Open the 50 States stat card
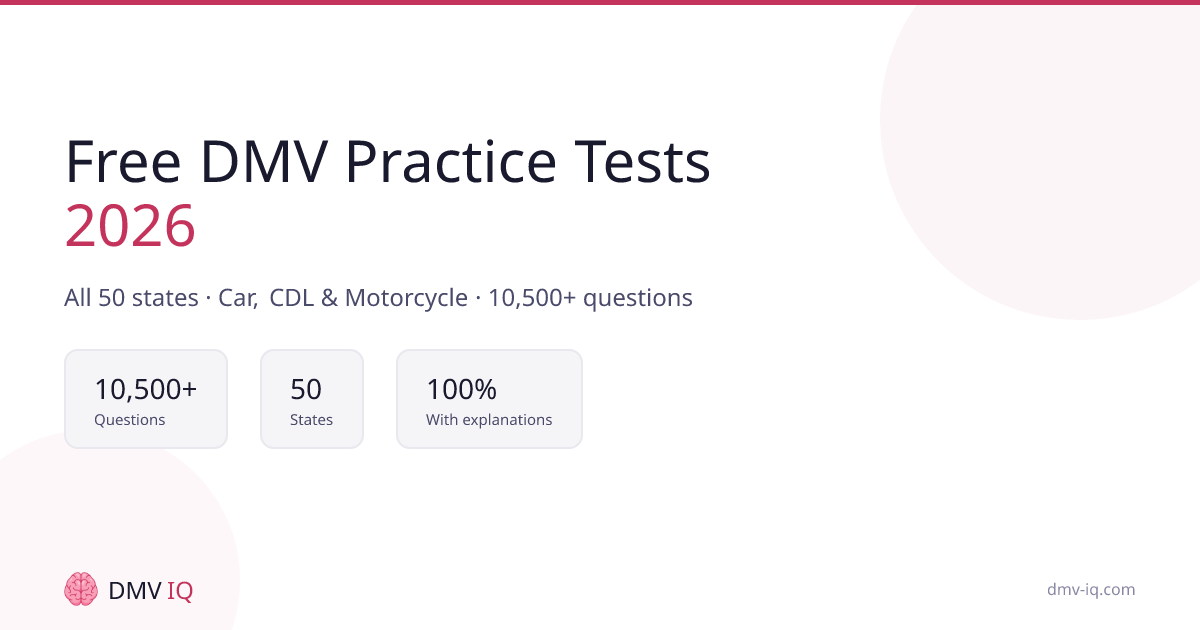The width and height of the screenshot is (1200, 630). point(312,399)
